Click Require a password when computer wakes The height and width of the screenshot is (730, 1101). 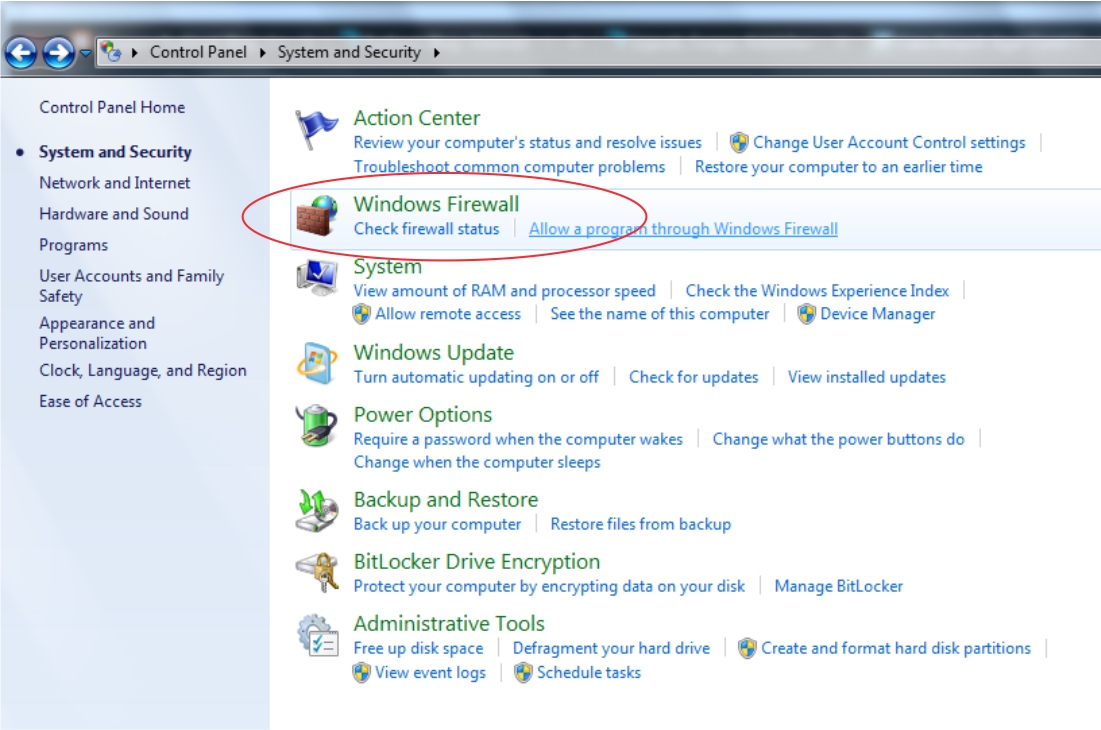518,439
